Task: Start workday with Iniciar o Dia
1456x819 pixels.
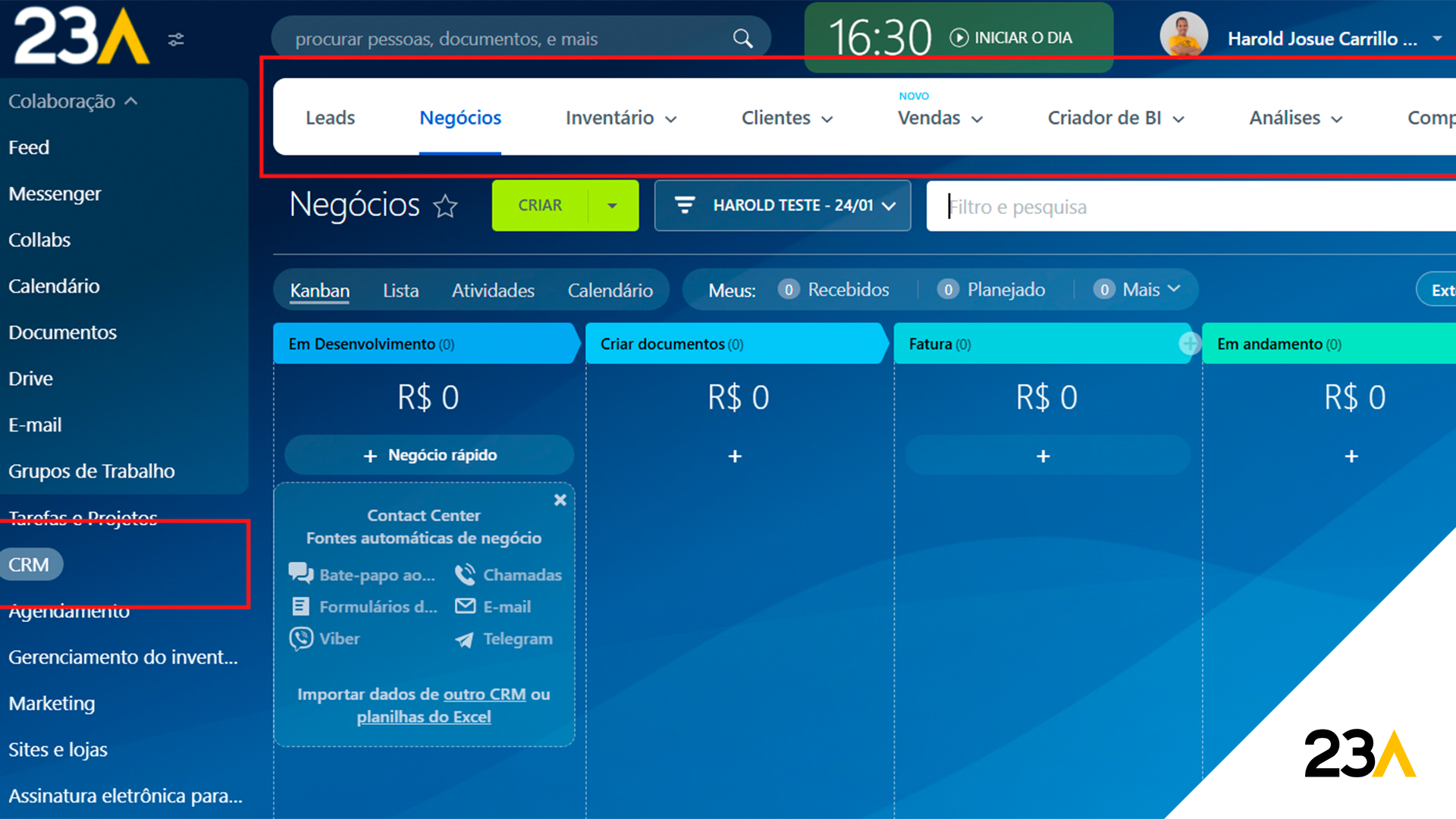Action: [x=1012, y=38]
